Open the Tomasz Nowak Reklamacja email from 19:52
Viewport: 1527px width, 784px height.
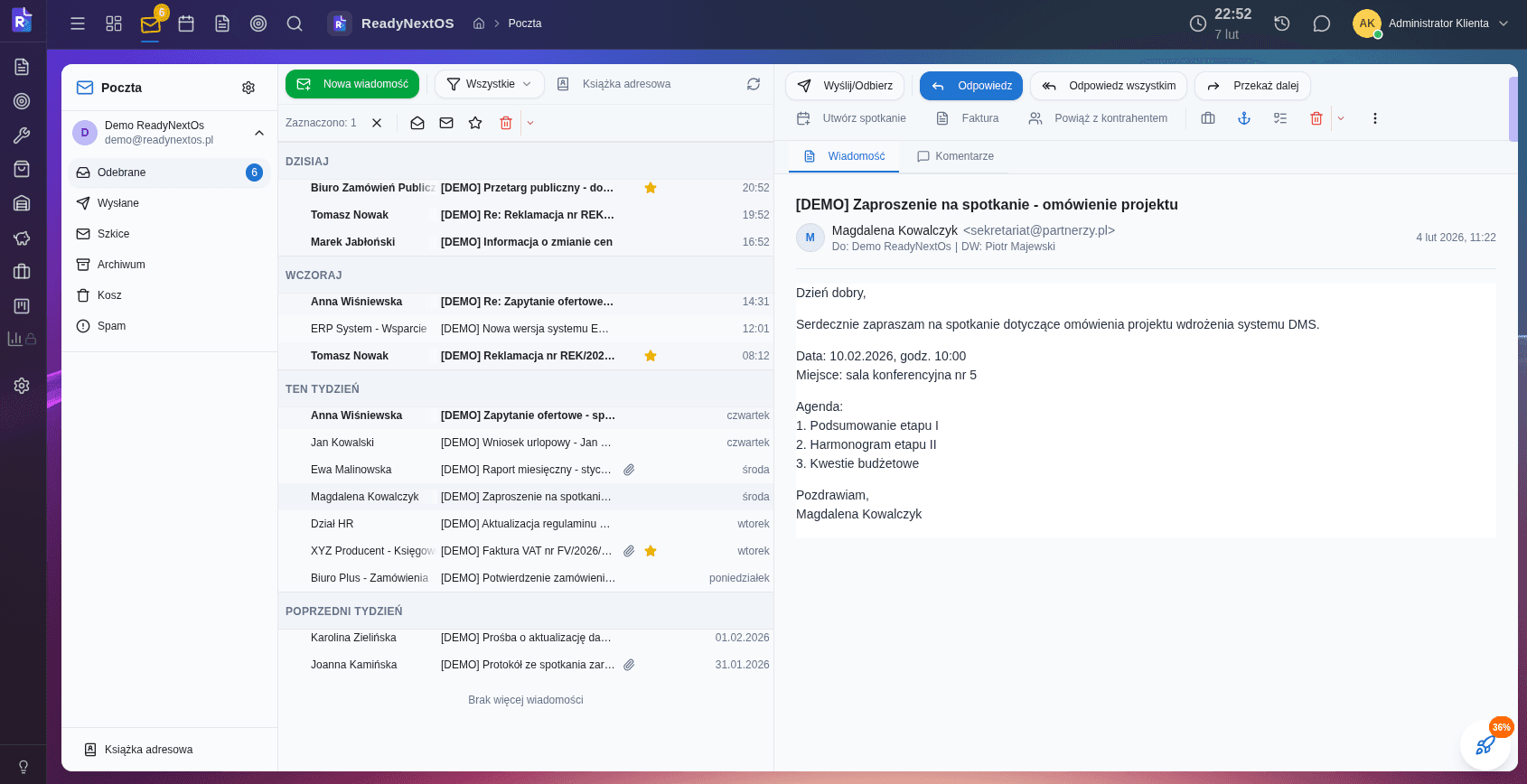527,215
